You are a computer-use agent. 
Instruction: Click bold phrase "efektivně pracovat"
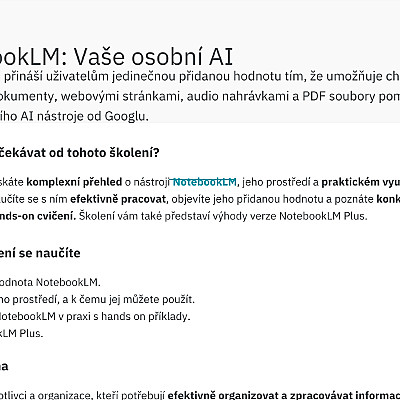(118, 199)
